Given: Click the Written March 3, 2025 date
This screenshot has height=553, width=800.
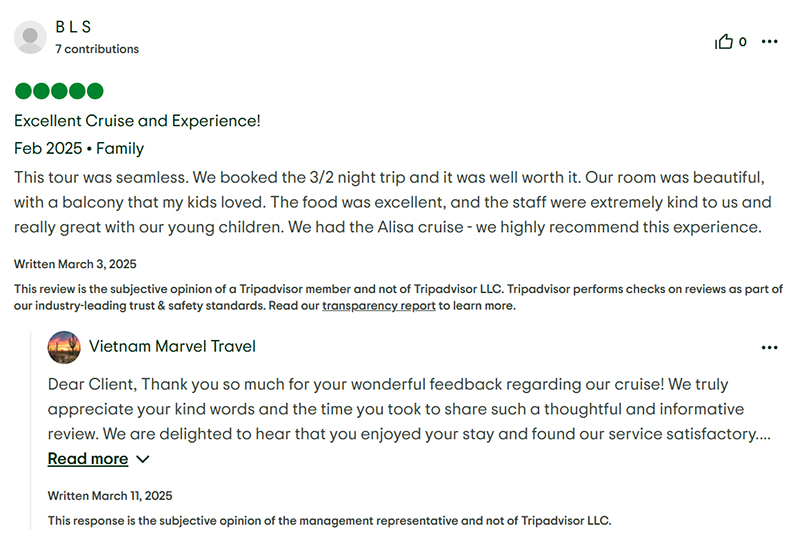Looking at the screenshot, I should (75, 264).
